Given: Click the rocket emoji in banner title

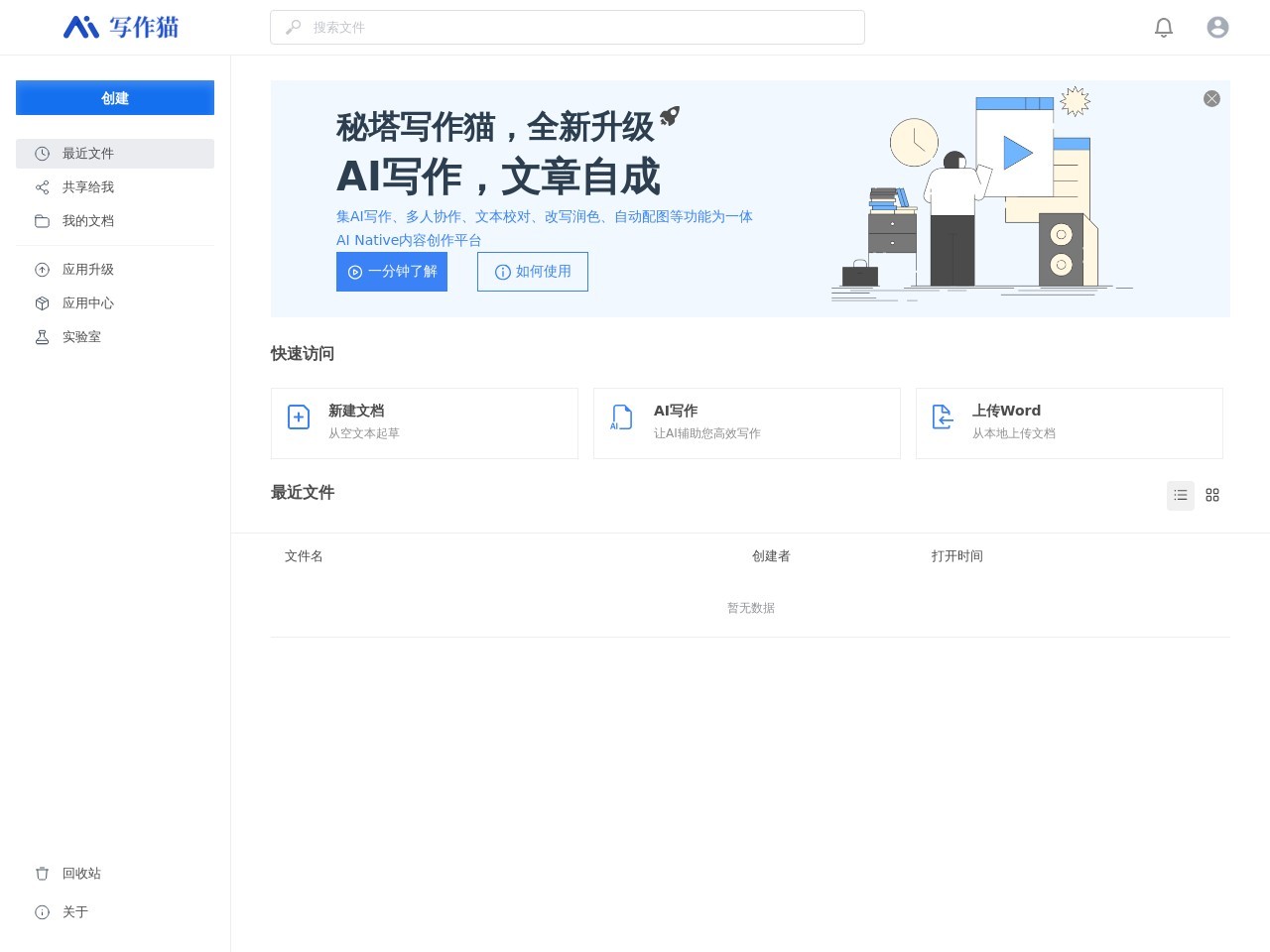Looking at the screenshot, I should 670,116.
